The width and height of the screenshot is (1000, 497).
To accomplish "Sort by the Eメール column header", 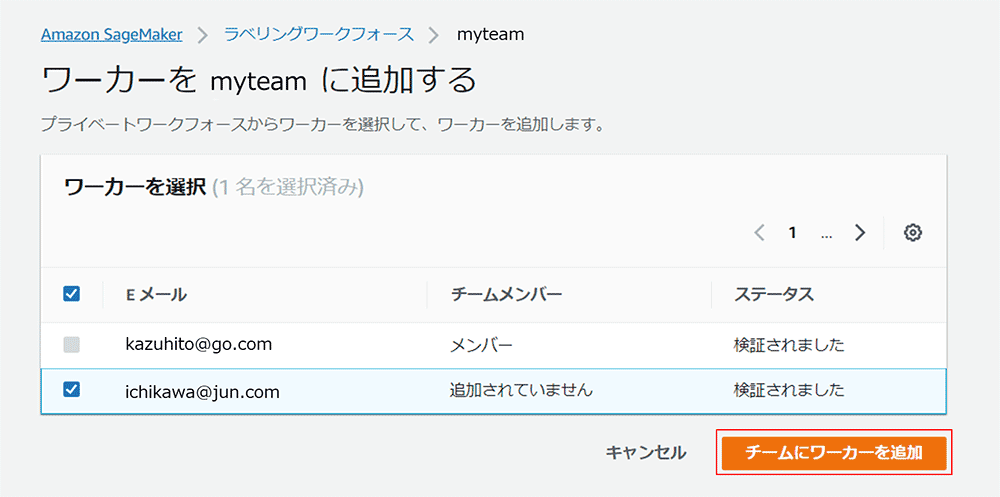I will [x=156, y=294].
